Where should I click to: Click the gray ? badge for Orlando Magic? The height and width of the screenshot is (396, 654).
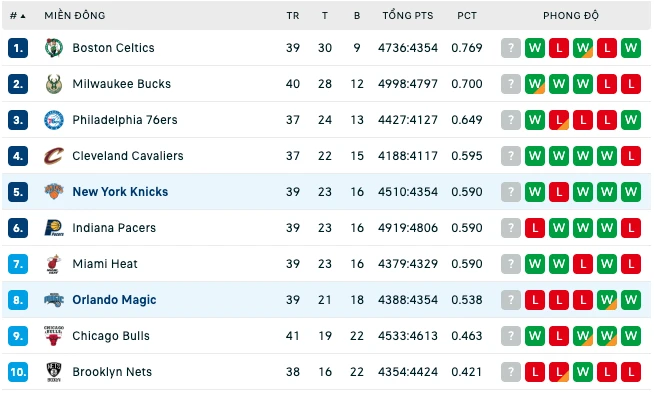511,300
